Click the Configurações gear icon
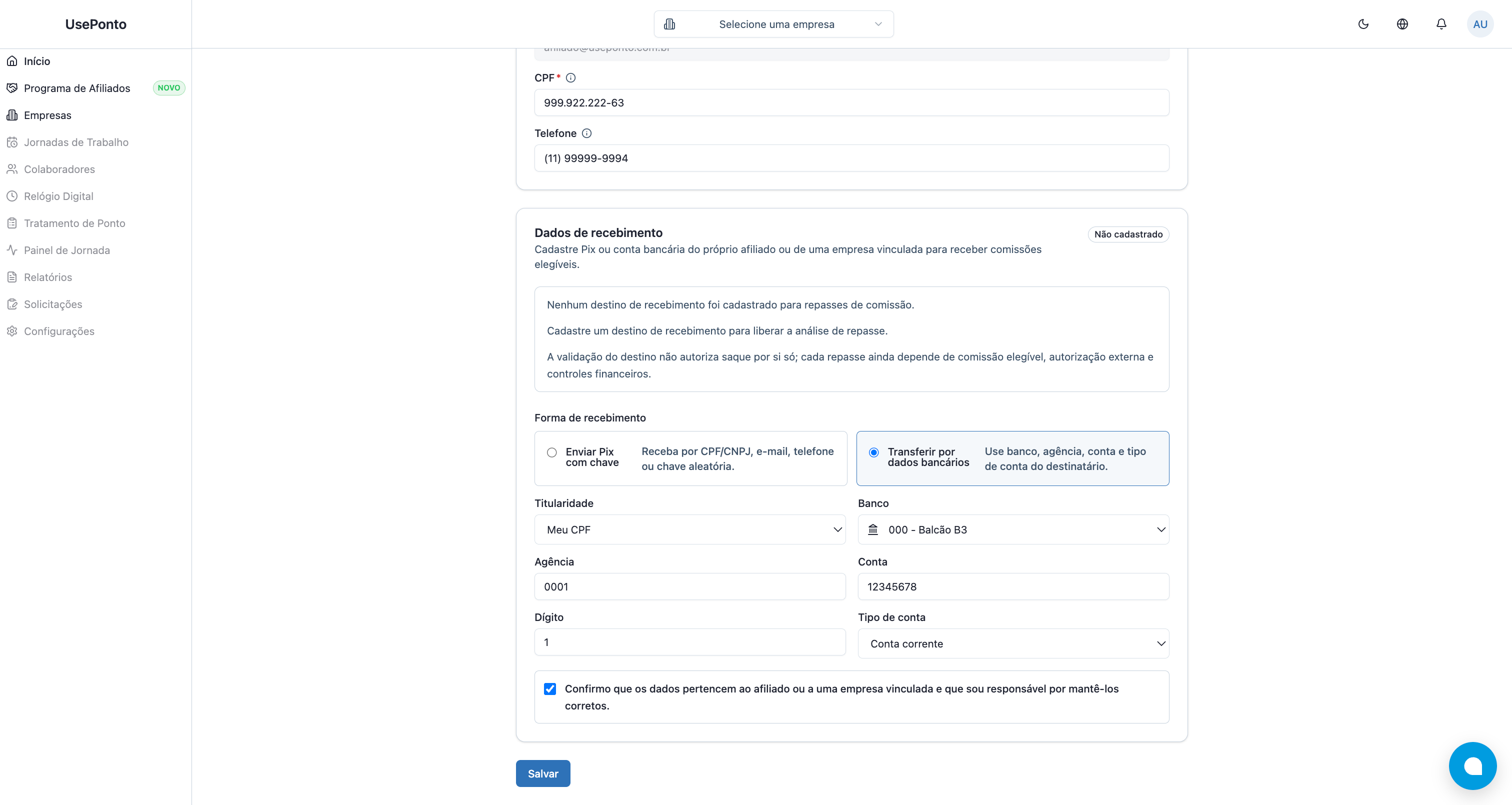This screenshot has height=805, width=1512. pyautogui.click(x=11, y=331)
